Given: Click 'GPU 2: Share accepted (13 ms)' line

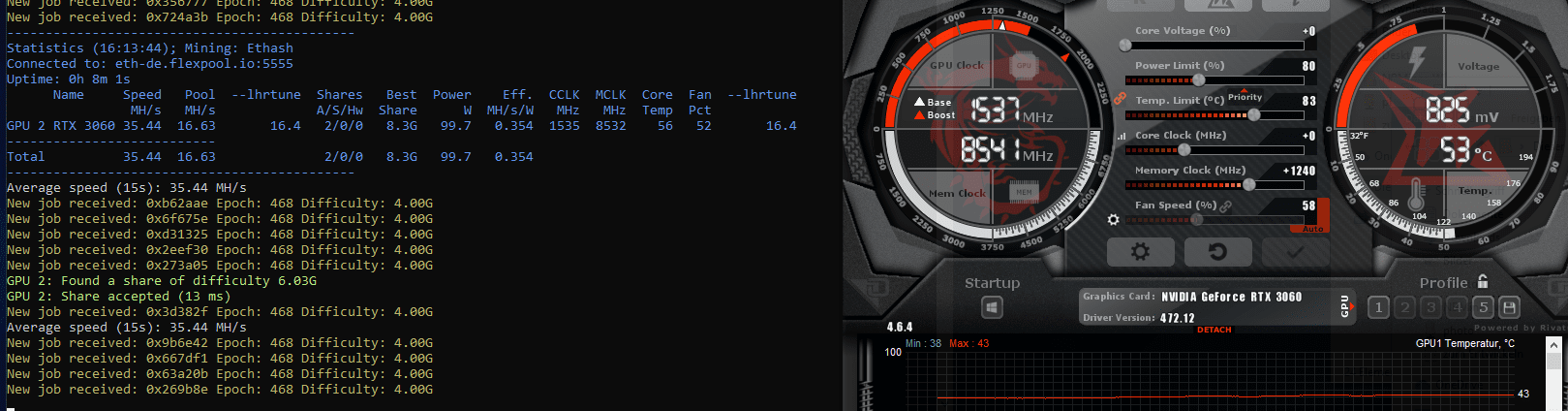Looking at the screenshot, I should pos(119,297).
